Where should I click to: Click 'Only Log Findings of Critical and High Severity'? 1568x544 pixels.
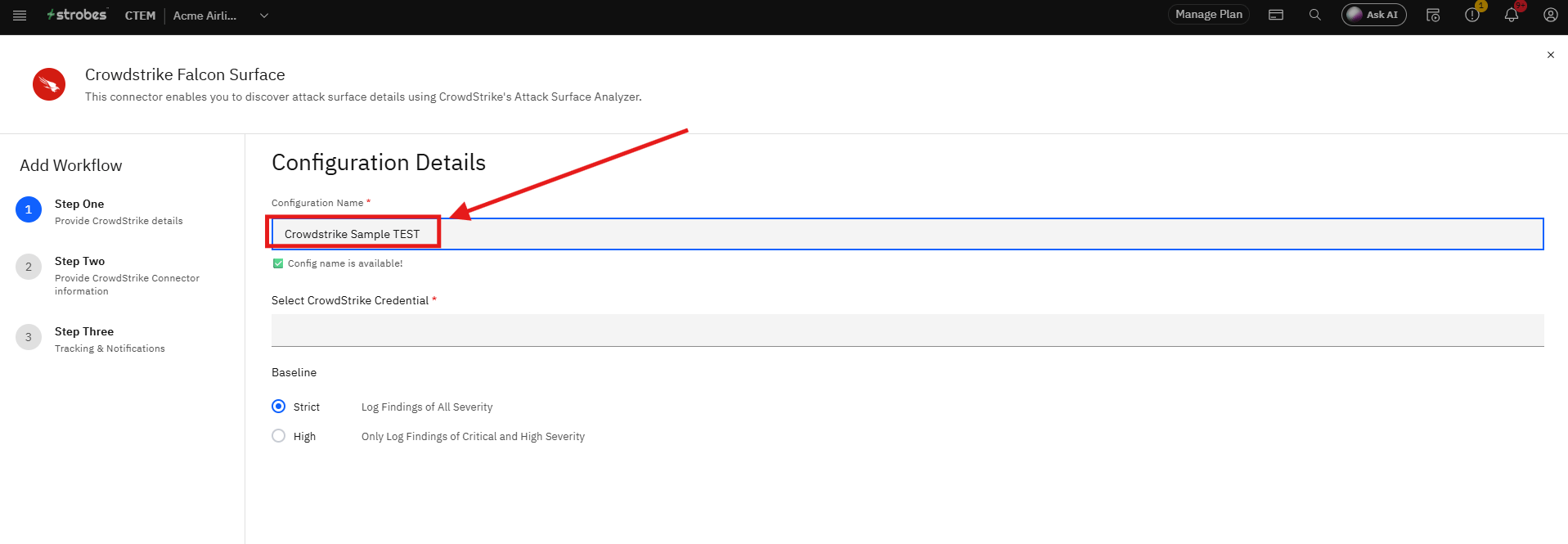pyautogui.click(x=473, y=436)
